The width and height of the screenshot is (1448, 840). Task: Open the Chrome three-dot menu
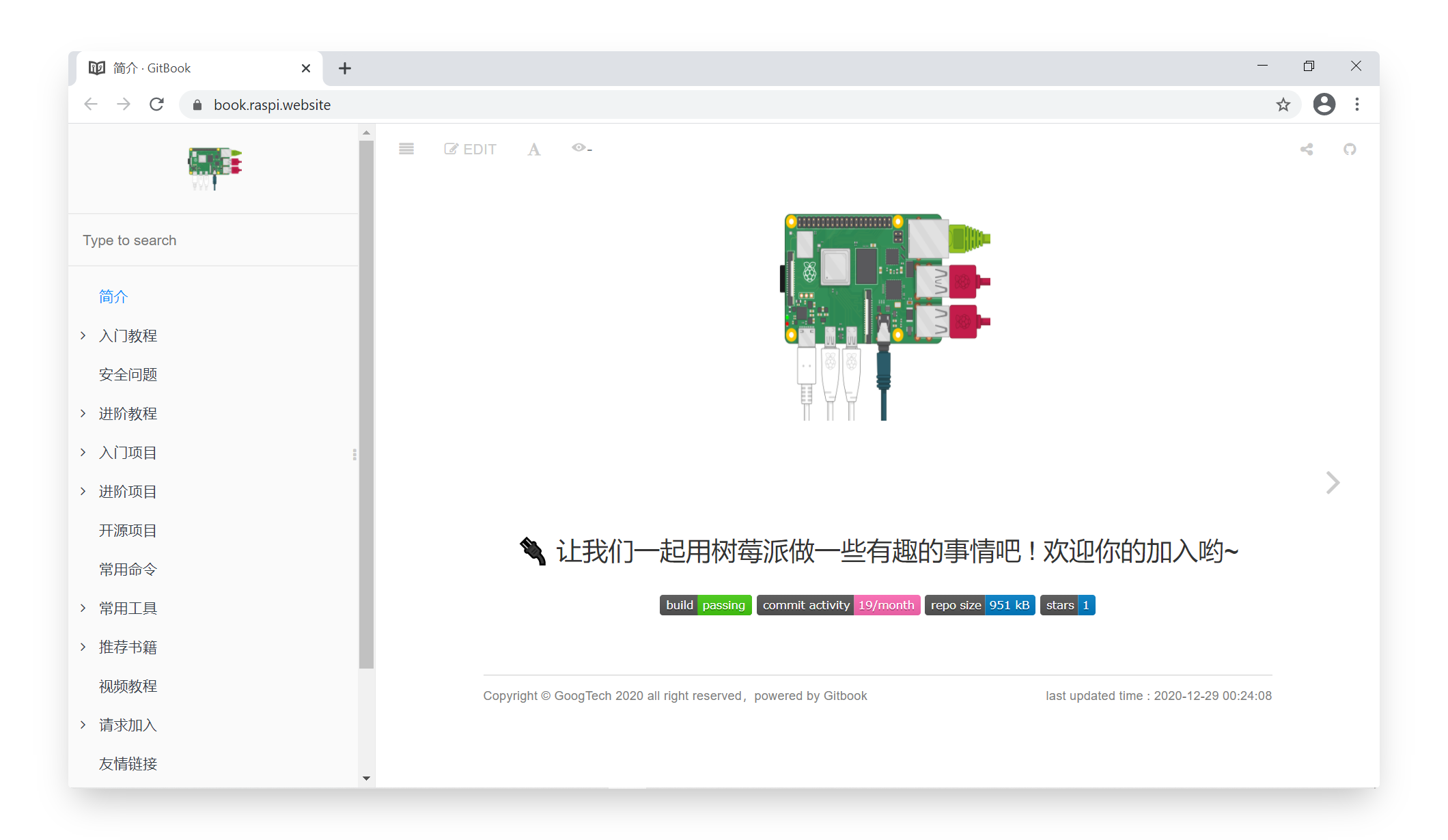click(x=1357, y=104)
